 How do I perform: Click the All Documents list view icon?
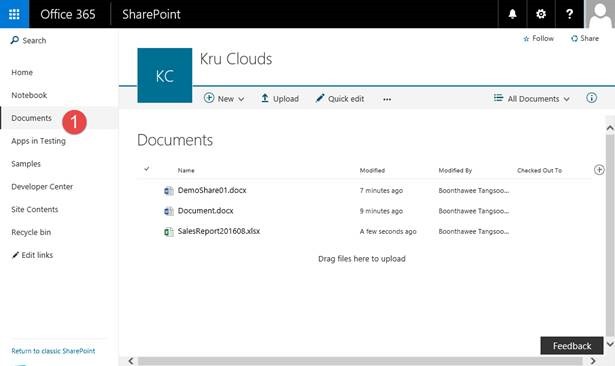(498, 98)
